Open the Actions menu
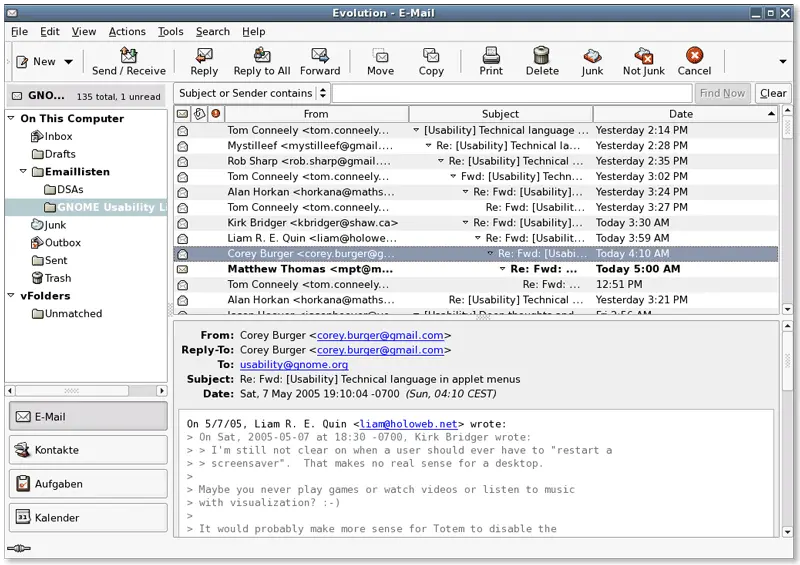This screenshot has width=800, height=565. tap(127, 32)
